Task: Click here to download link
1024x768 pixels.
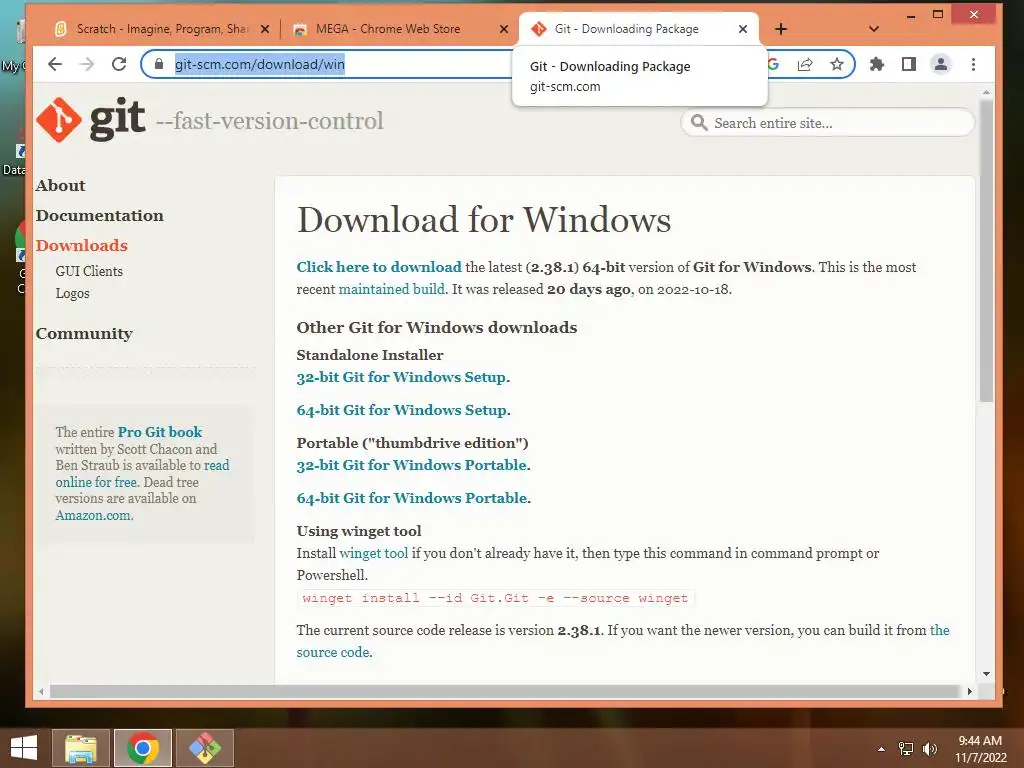Action: [379, 267]
